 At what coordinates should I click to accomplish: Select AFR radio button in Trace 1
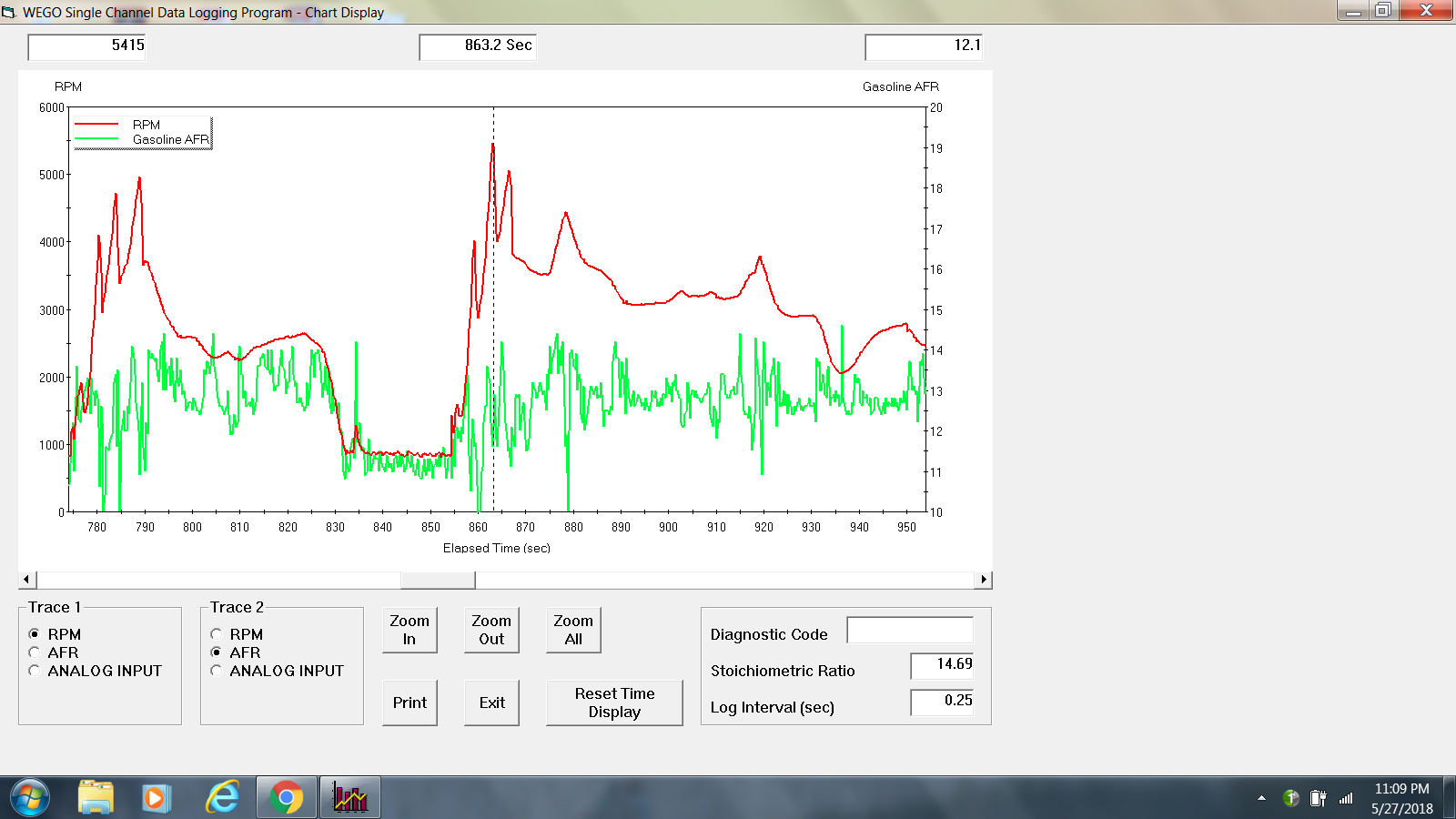35,652
